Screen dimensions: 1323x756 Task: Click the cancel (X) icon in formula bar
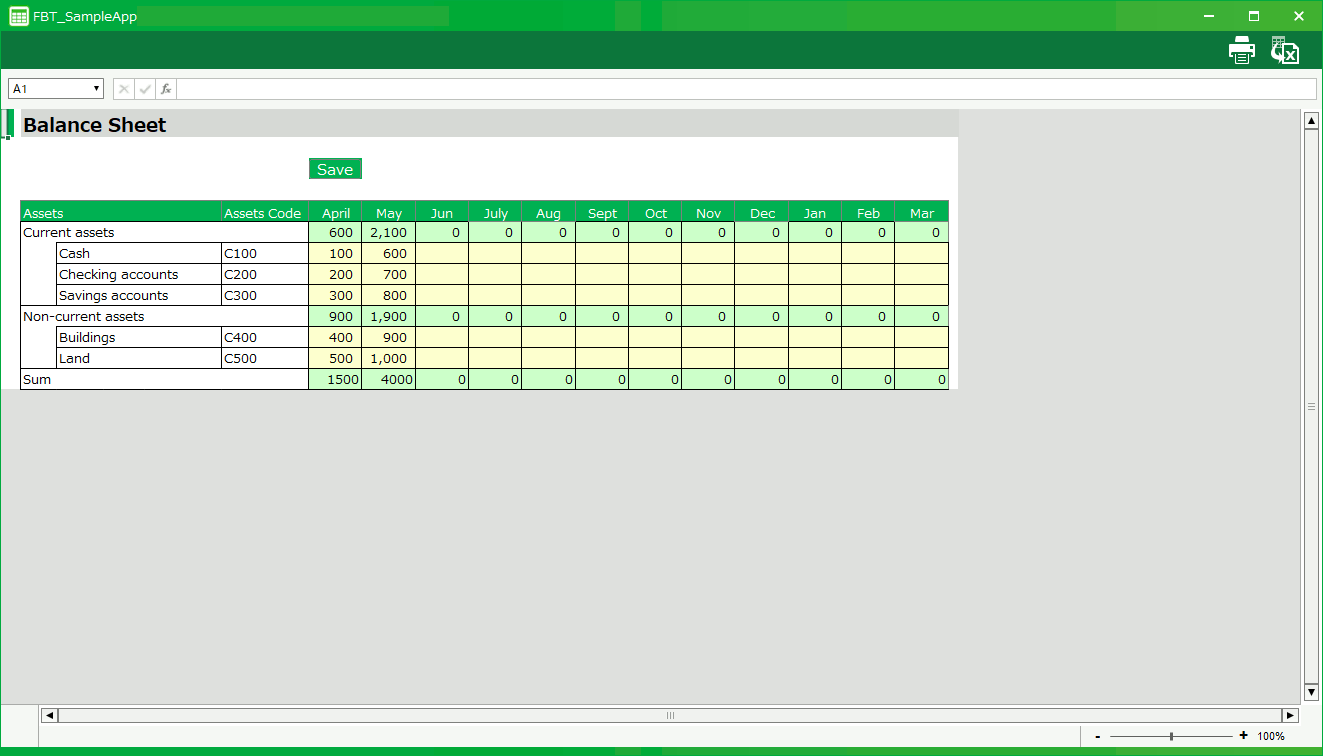(x=124, y=89)
